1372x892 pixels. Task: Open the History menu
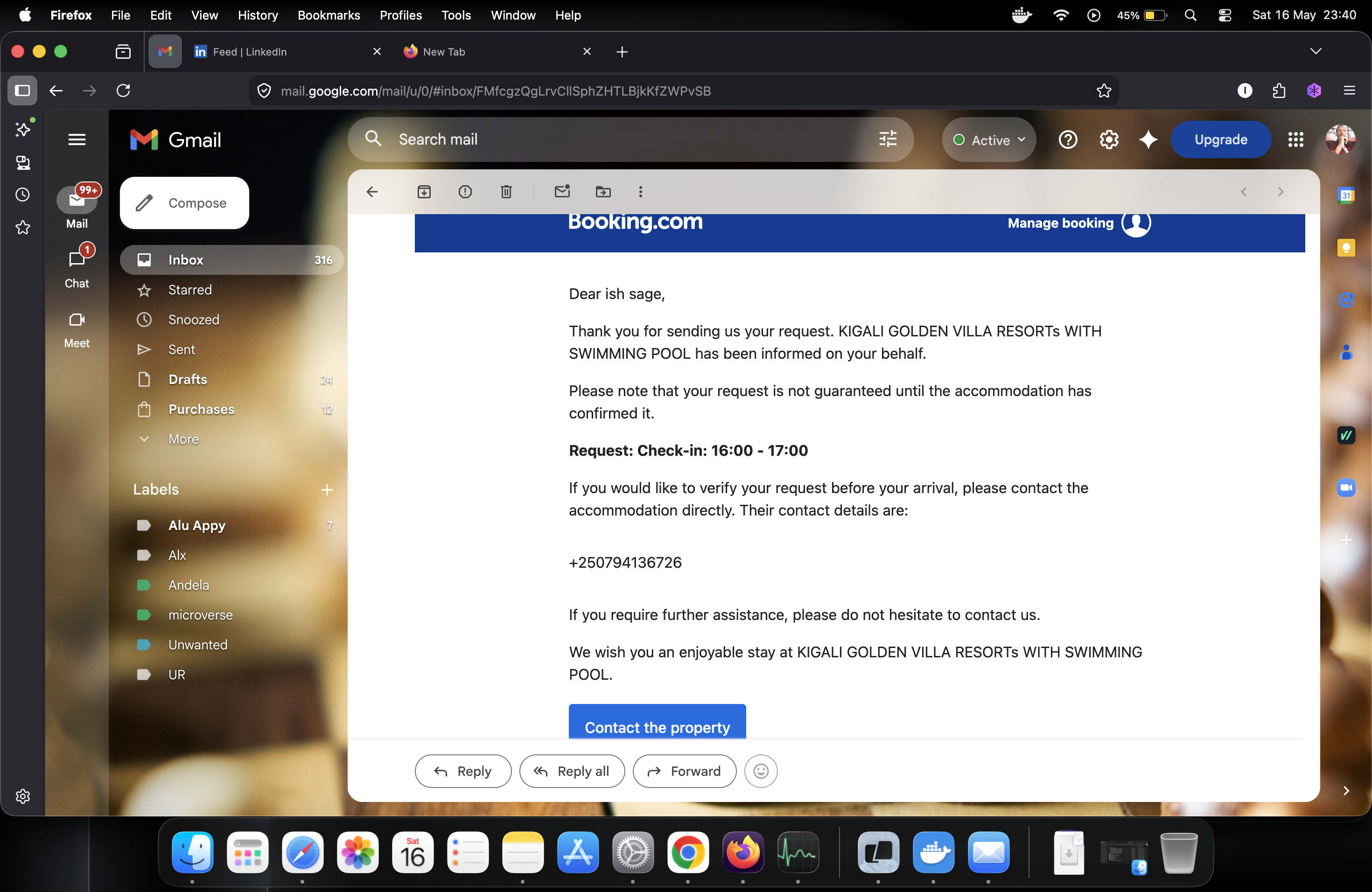point(258,15)
